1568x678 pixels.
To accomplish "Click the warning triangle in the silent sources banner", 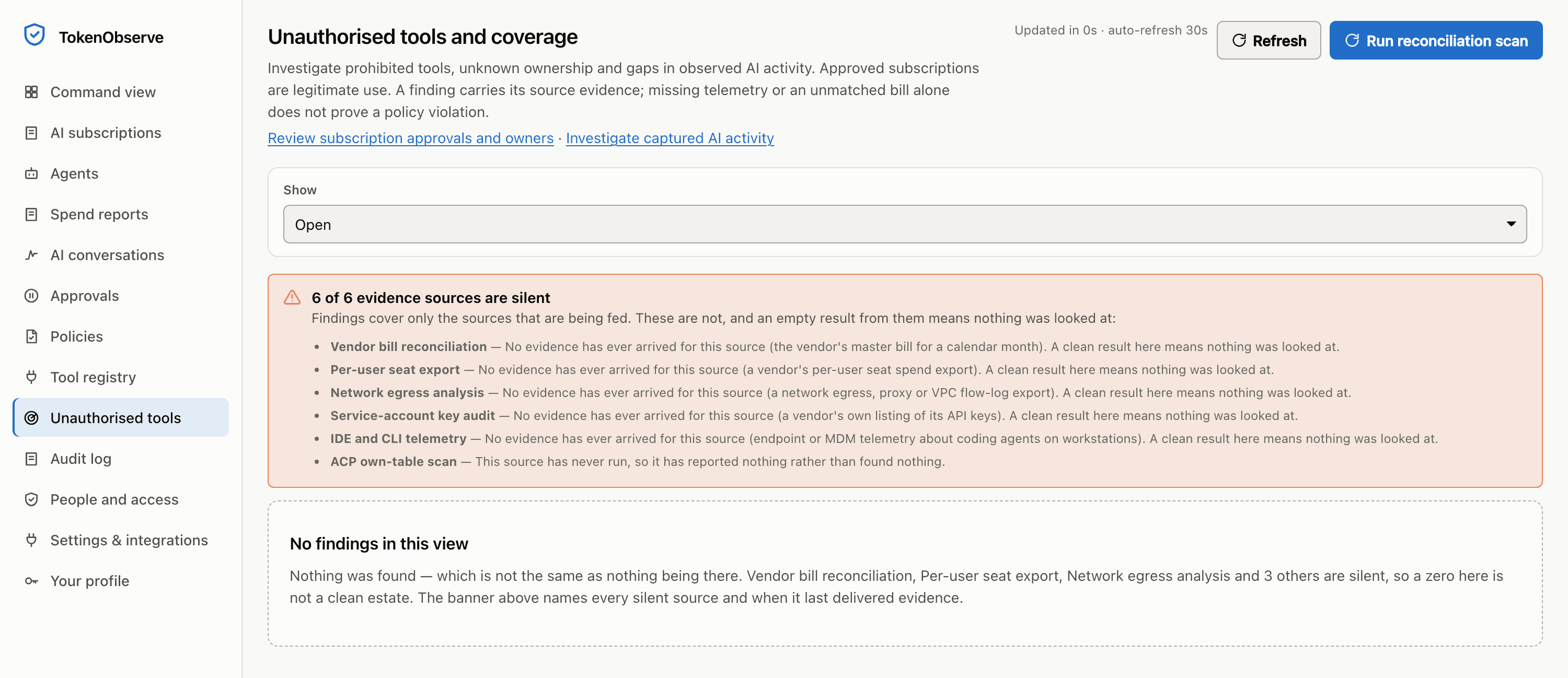I will [x=292, y=297].
